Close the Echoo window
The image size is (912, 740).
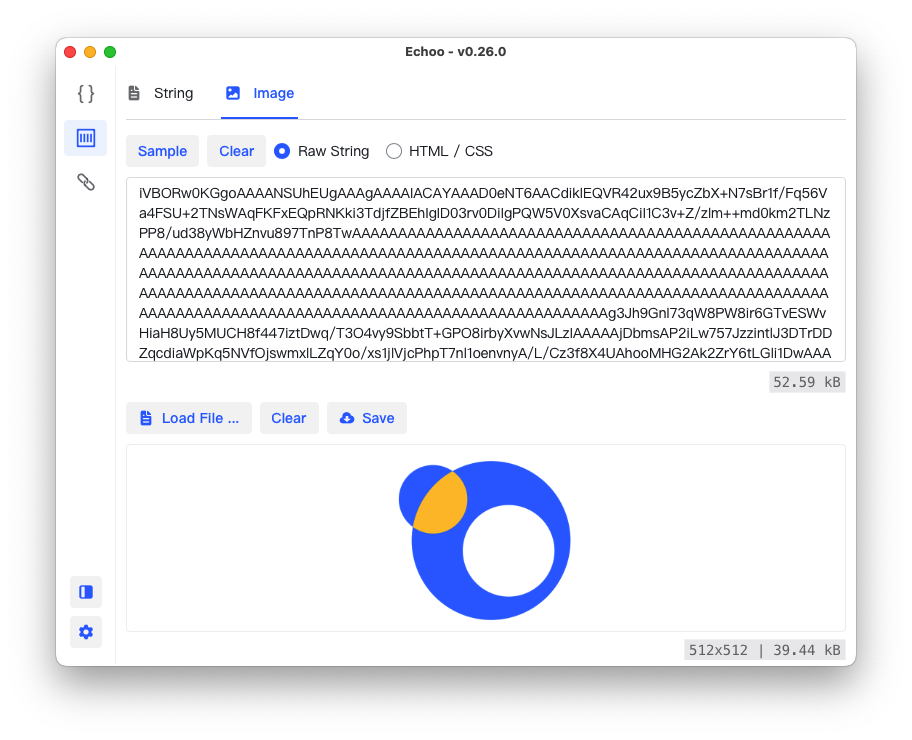70,52
